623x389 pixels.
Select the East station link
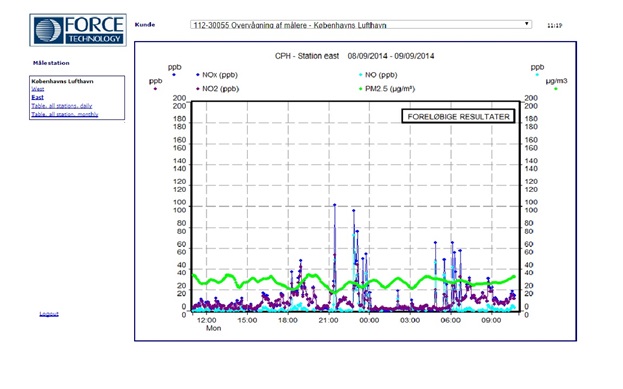coord(37,97)
